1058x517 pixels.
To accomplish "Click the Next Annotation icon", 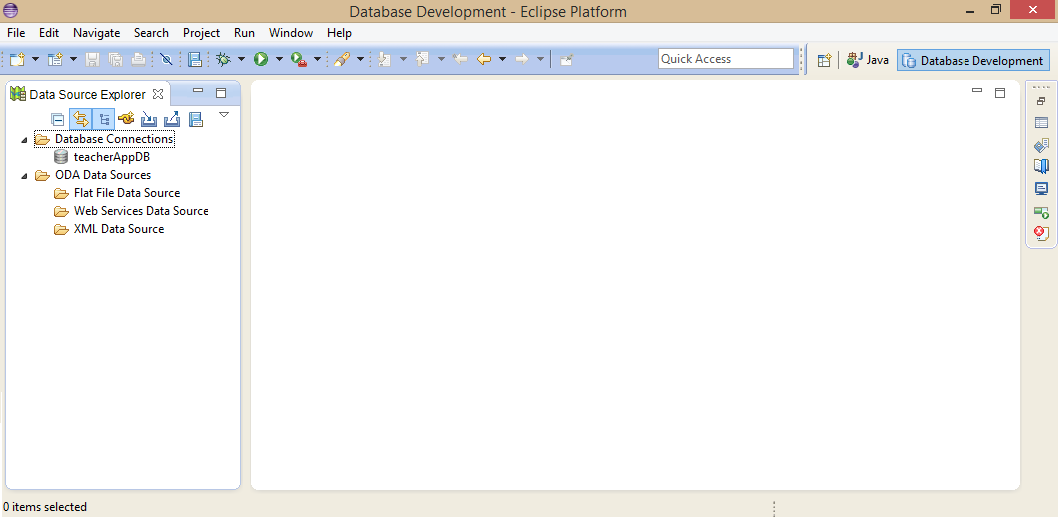I will click(385, 59).
